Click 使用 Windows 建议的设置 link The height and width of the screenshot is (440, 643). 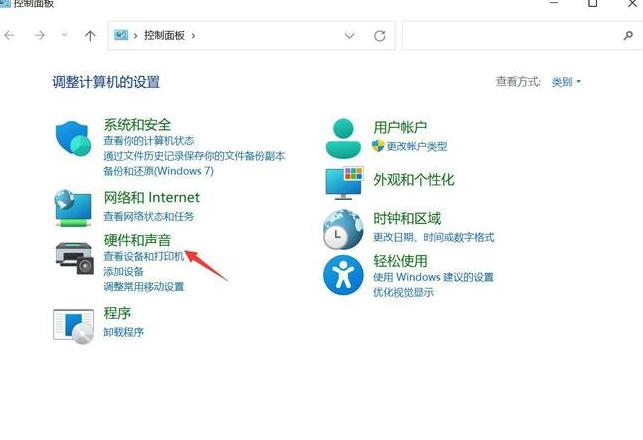coord(433,277)
